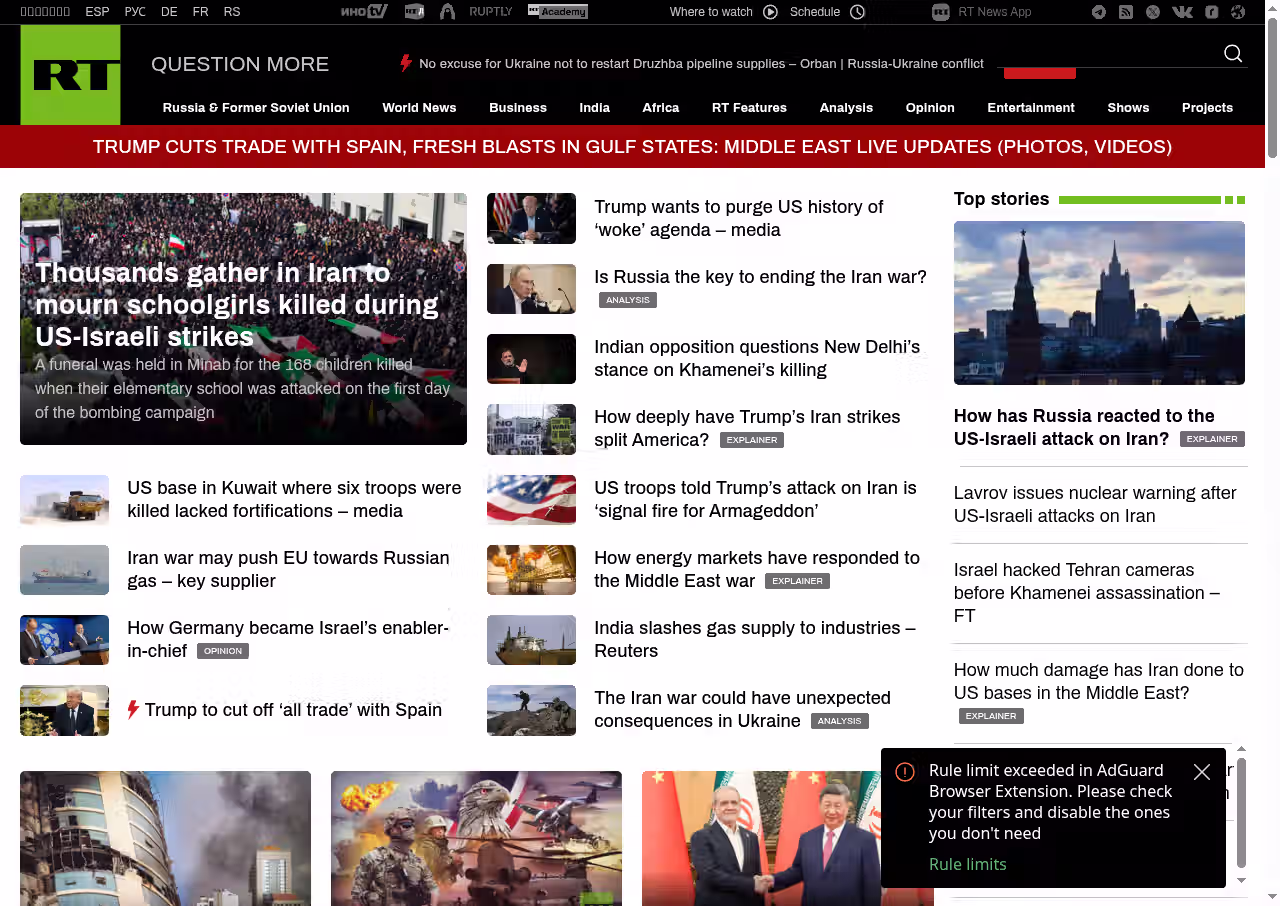This screenshot has width=1280, height=906.
Task: Open the InoTV logo link
Action: coord(363,12)
